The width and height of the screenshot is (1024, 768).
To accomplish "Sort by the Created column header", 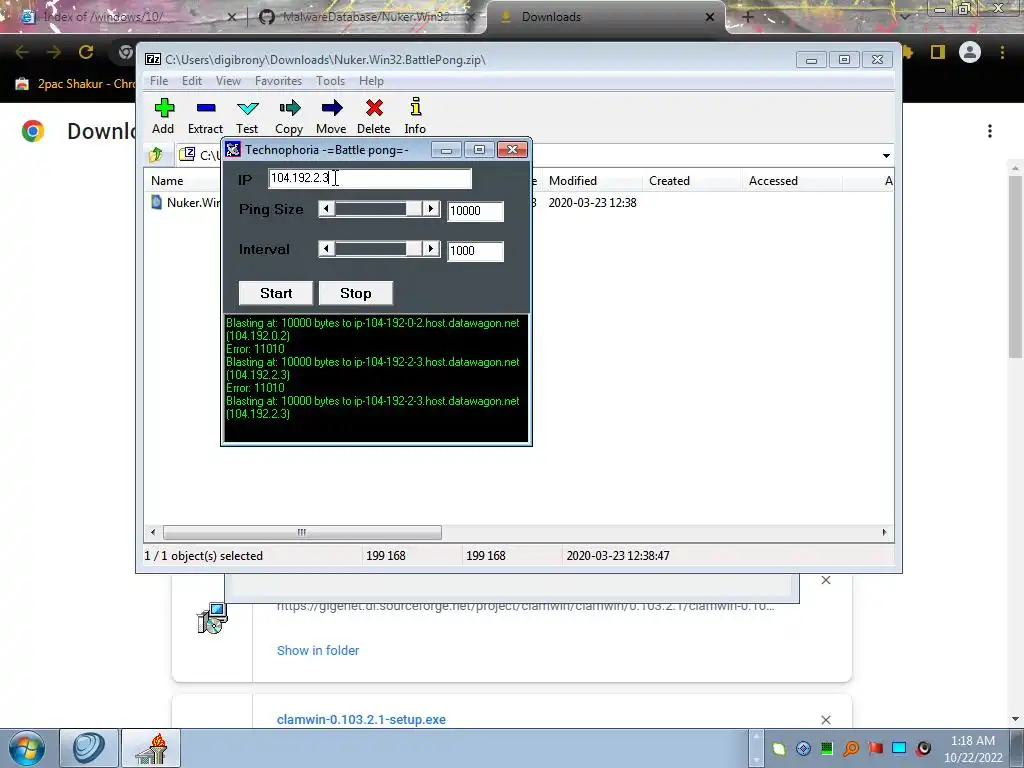I will 669,181.
